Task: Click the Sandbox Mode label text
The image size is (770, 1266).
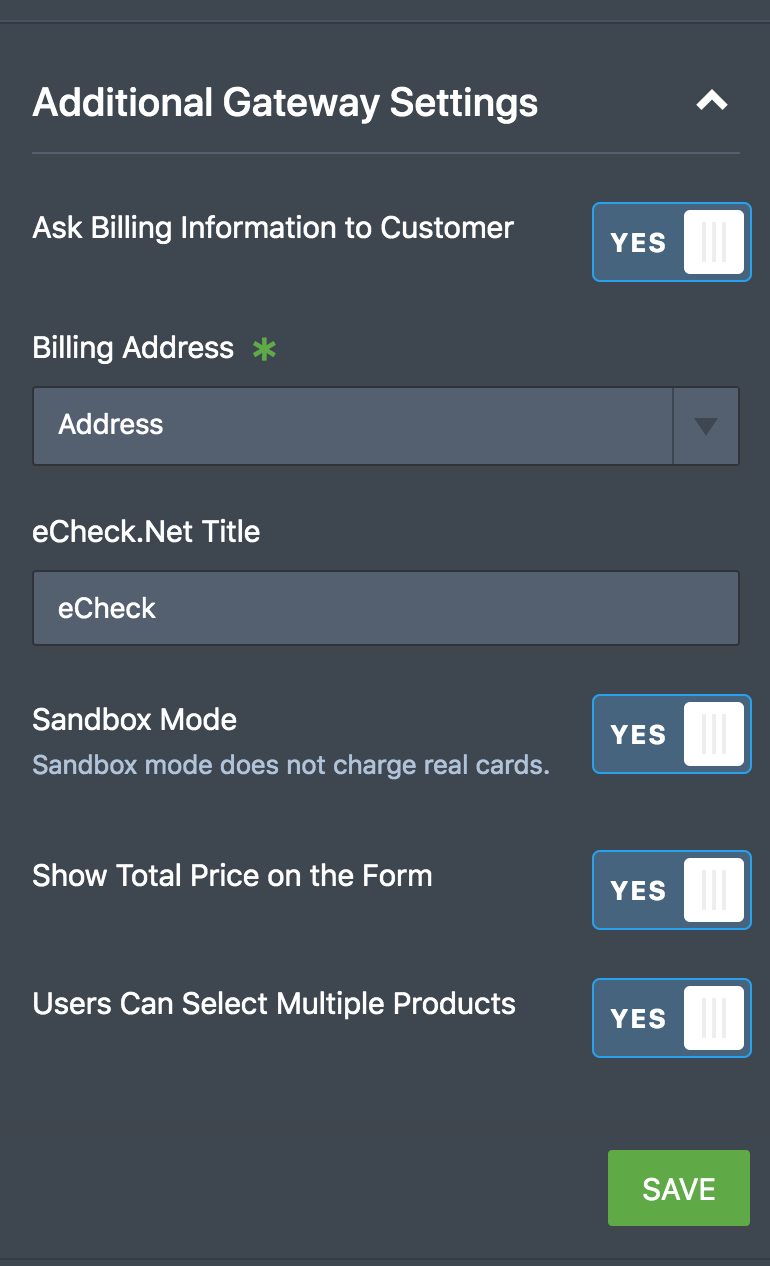Action: (x=135, y=720)
